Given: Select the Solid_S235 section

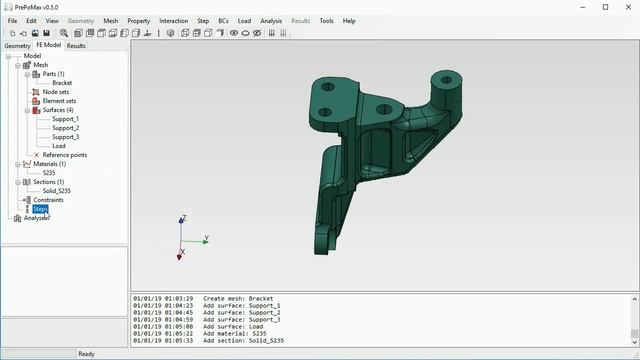Looking at the screenshot, I should [x=56, y=191].
